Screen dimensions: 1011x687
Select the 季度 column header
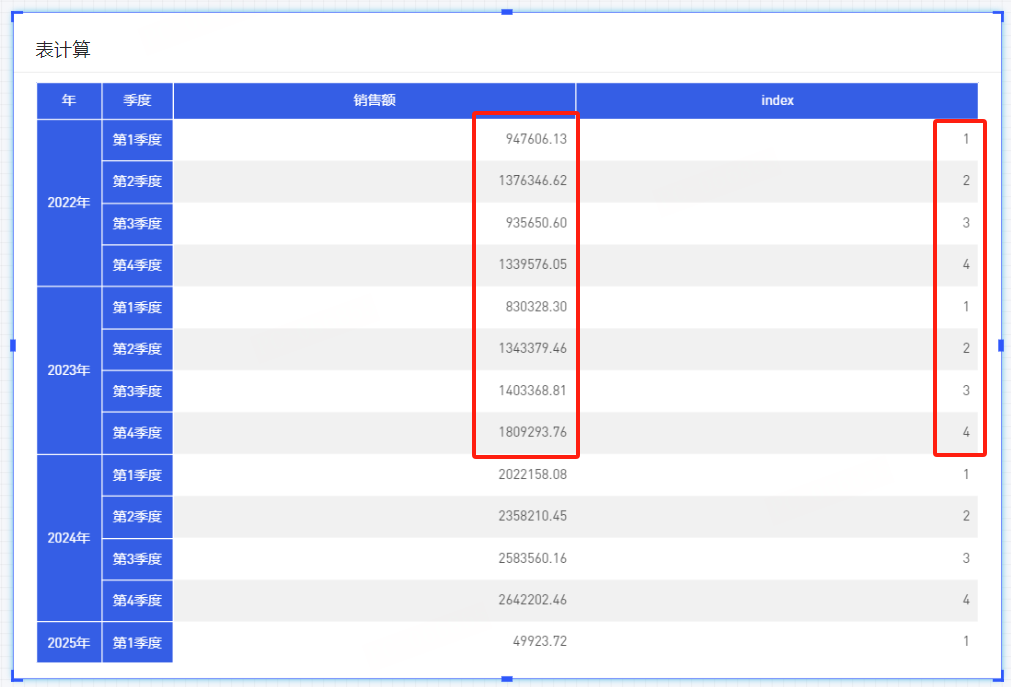137,100
